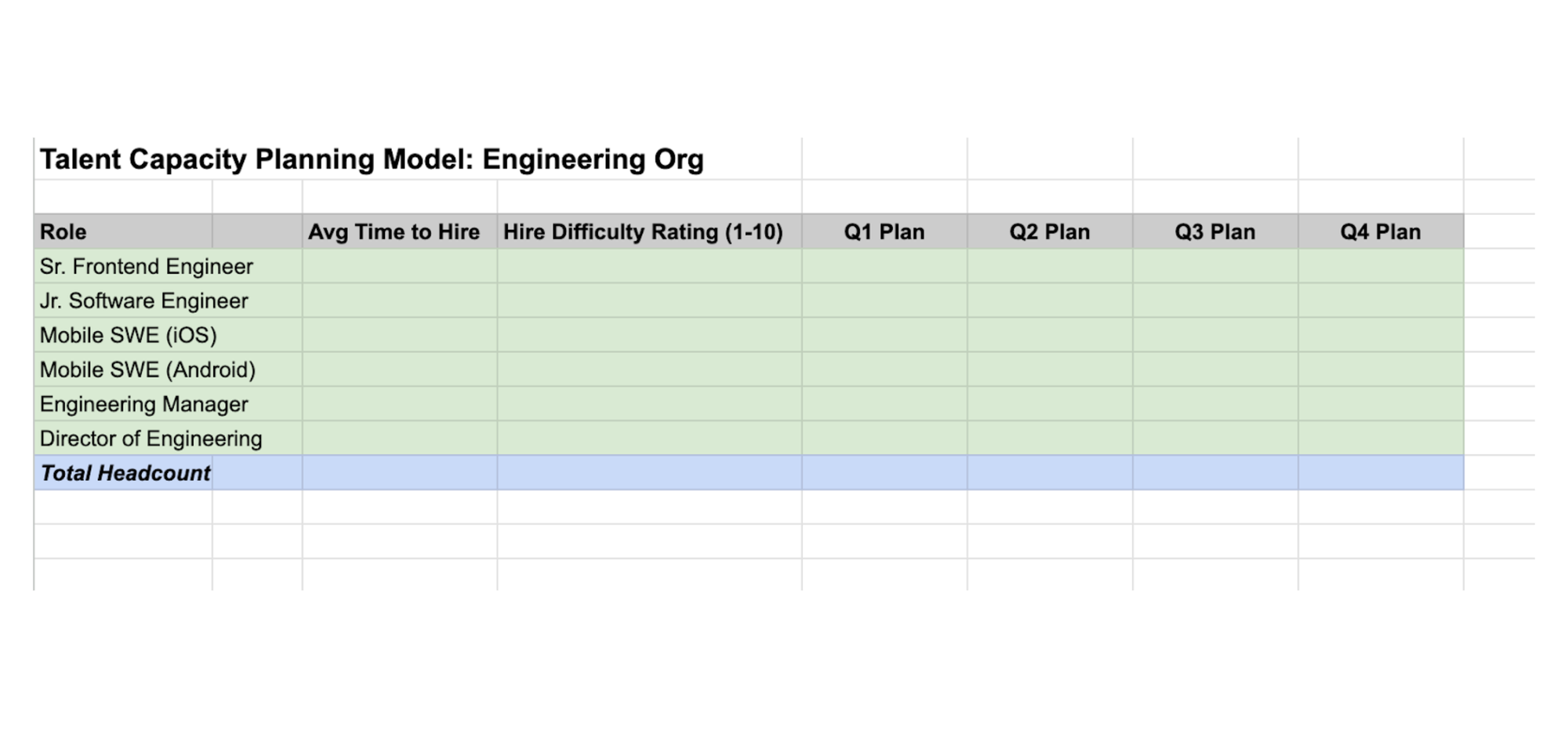Click the Jr. Software Engineer row label
1568x739 pixels.
tap(144, 301)
